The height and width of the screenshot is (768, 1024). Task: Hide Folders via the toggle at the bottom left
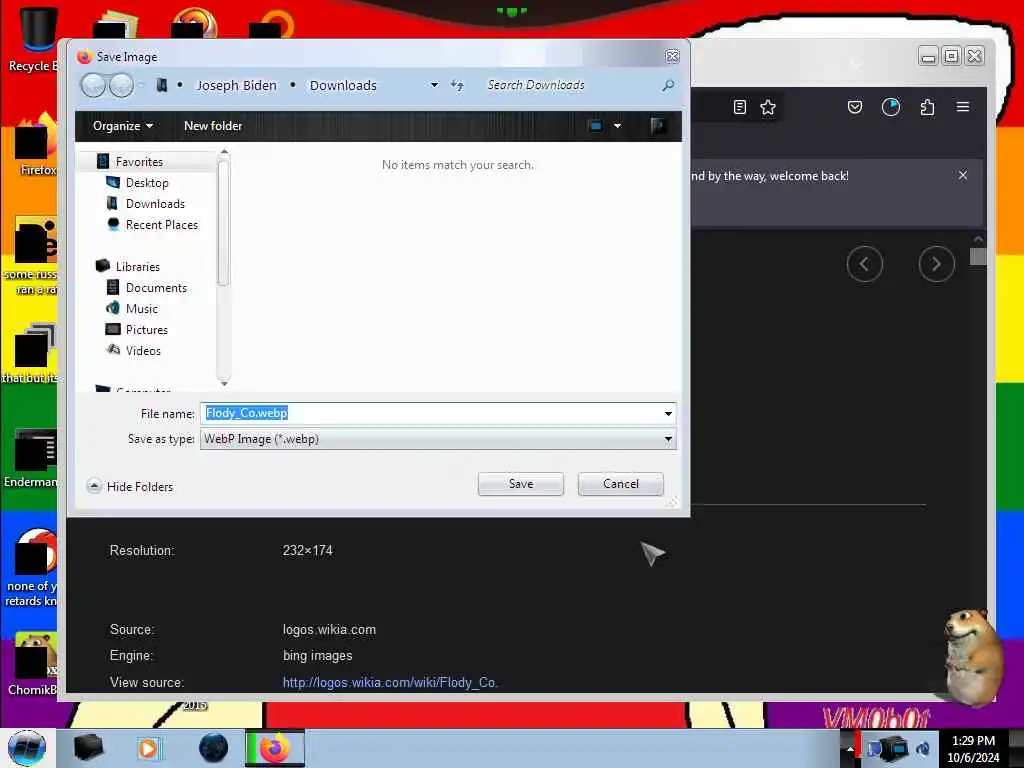[130, 487]
